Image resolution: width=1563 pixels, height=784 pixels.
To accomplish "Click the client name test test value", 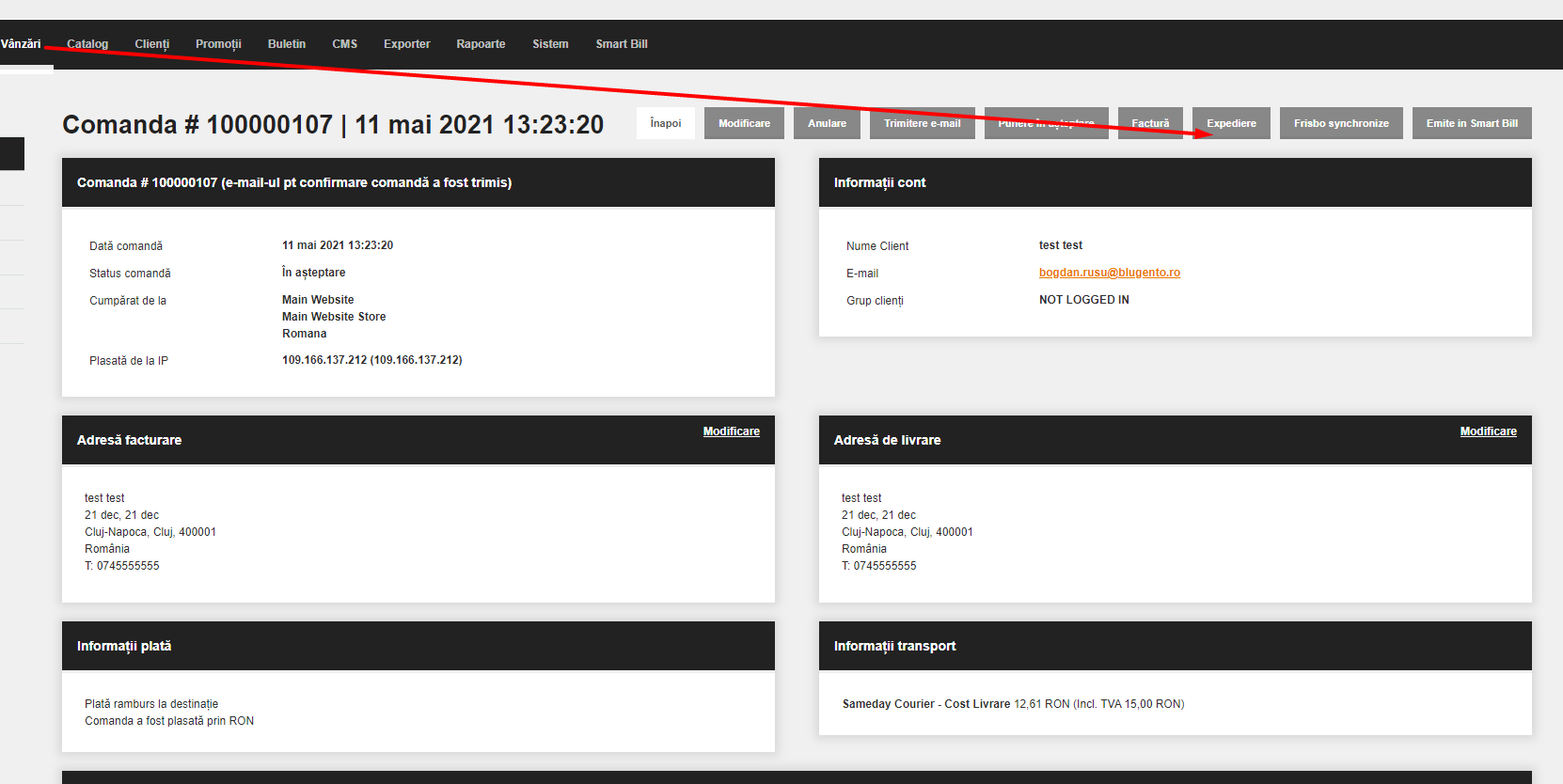I will (1061, 245).
